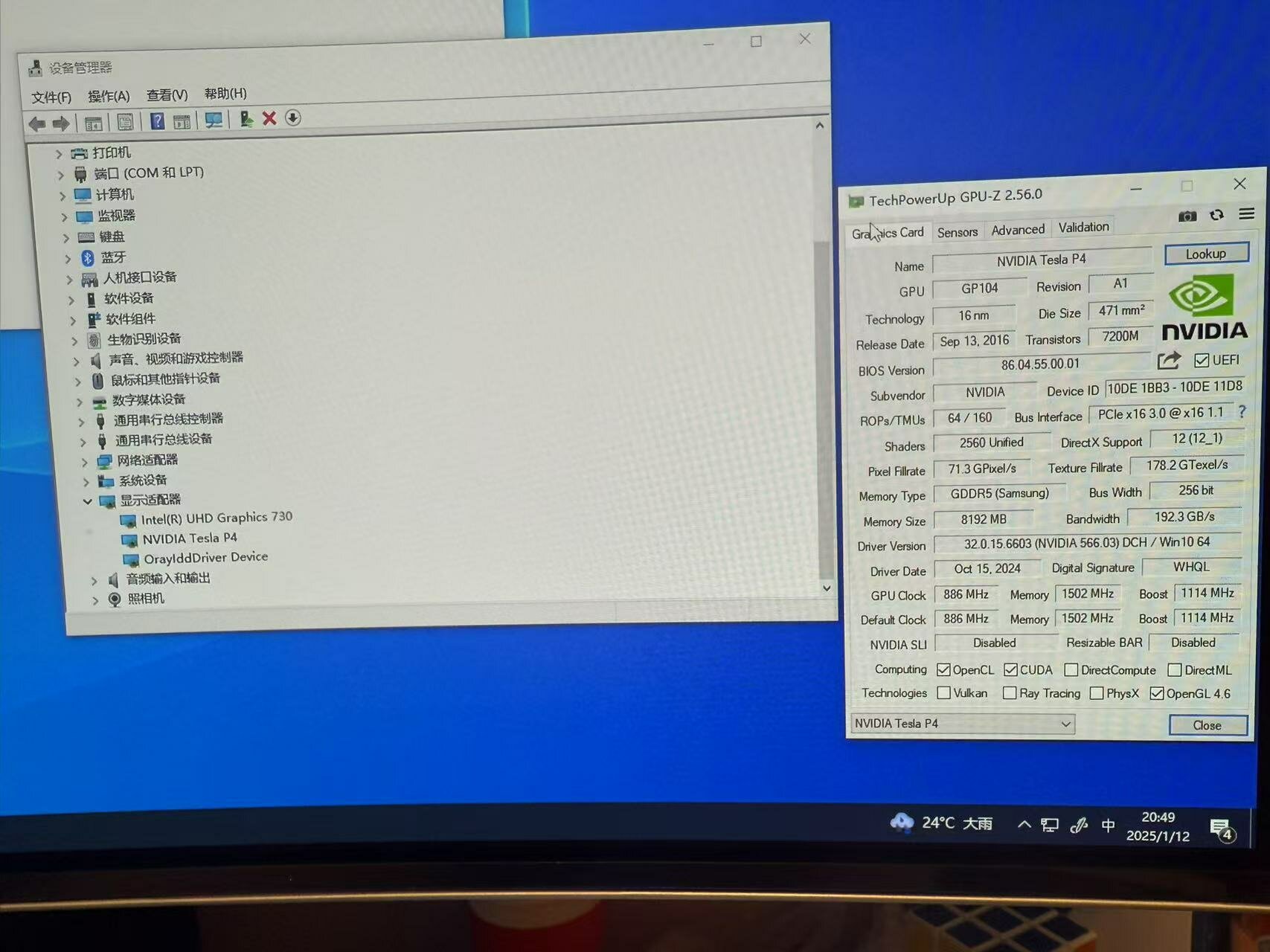Expand the 照相机 node
The width and height of the screenshot is (1270, 952).
95,600
